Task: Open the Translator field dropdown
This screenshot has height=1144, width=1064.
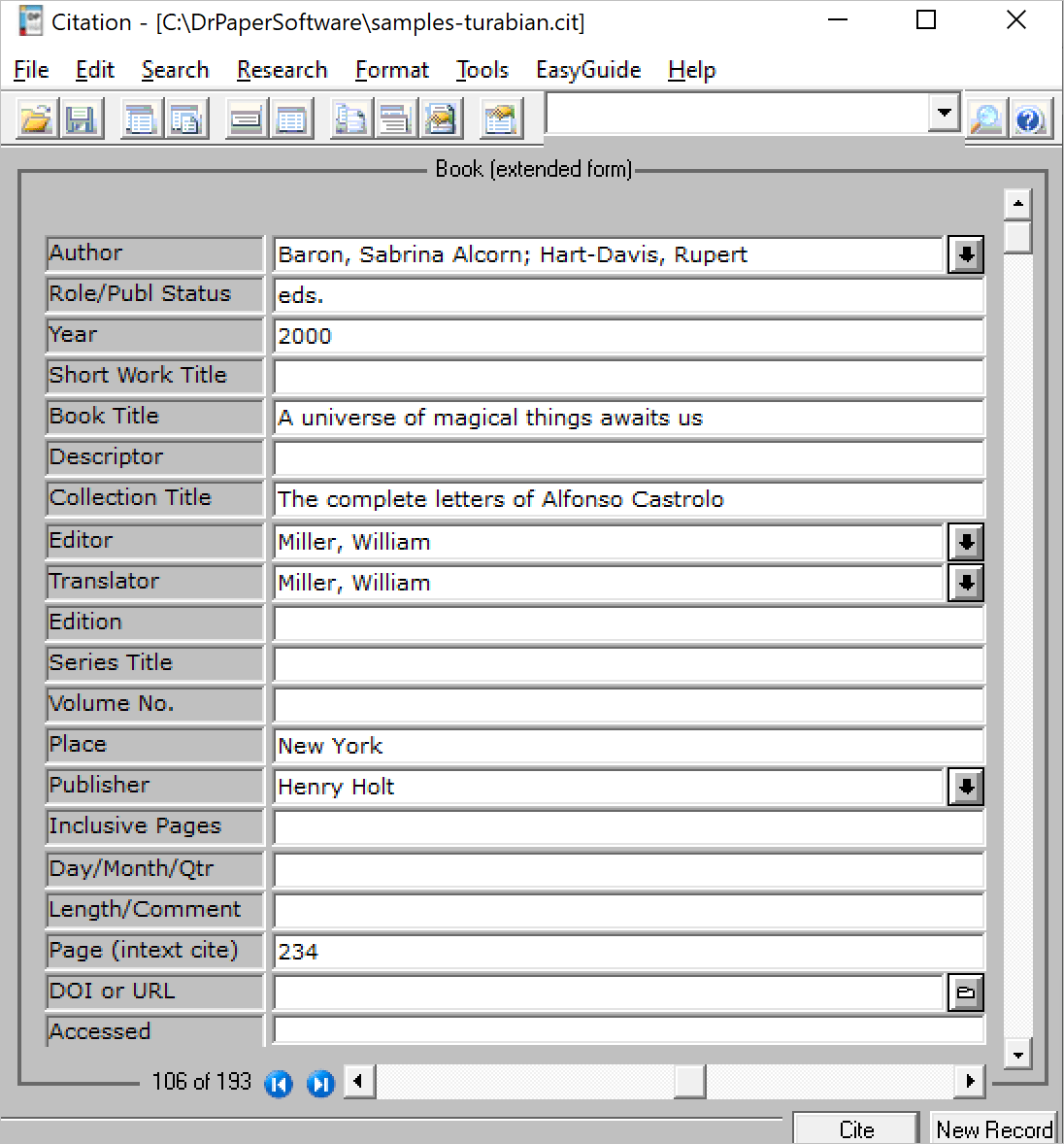Action: pyautogui.click(x=965, y=583)
